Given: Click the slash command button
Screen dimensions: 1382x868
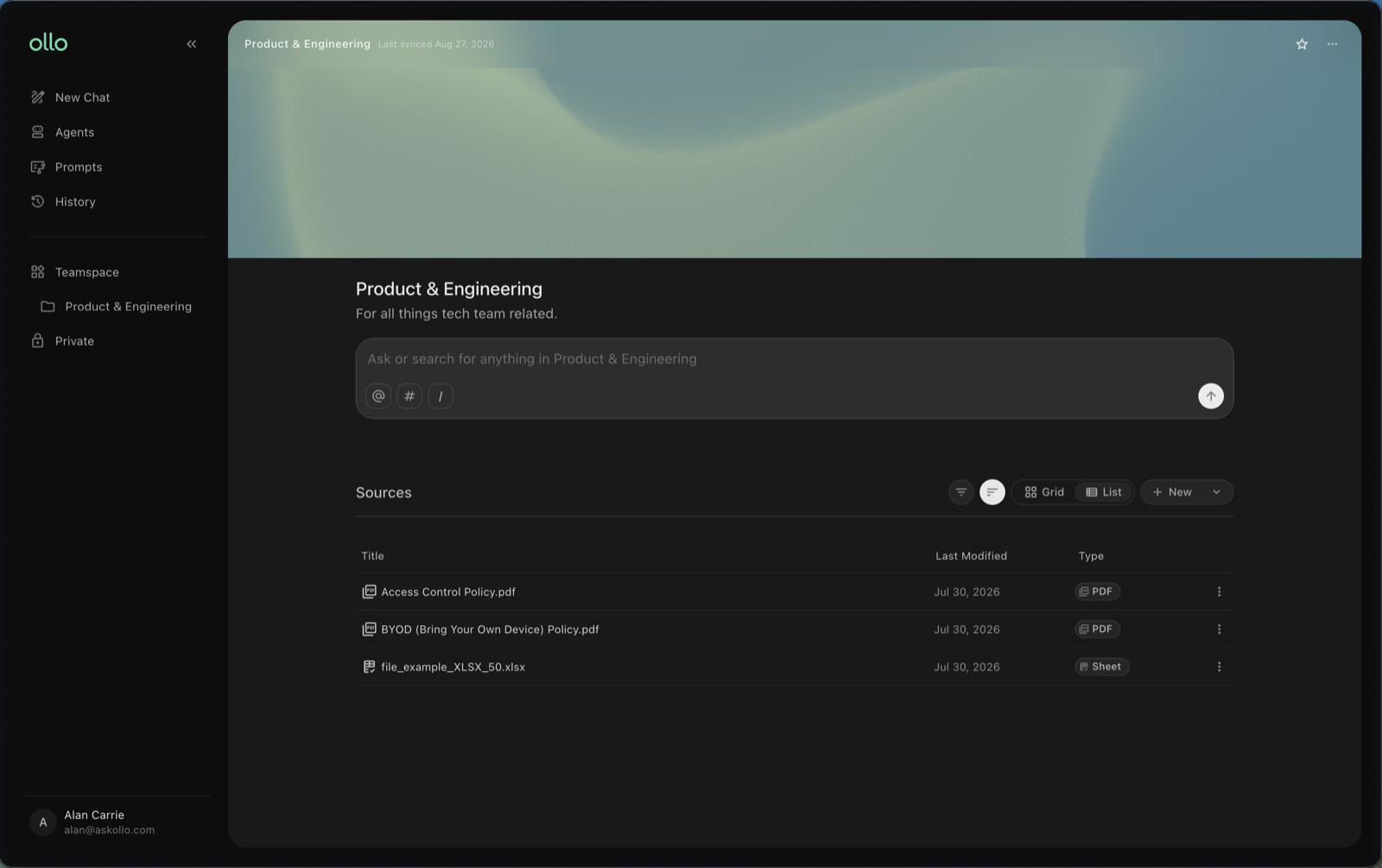Looking at the screenshot, I should [441, 396].
